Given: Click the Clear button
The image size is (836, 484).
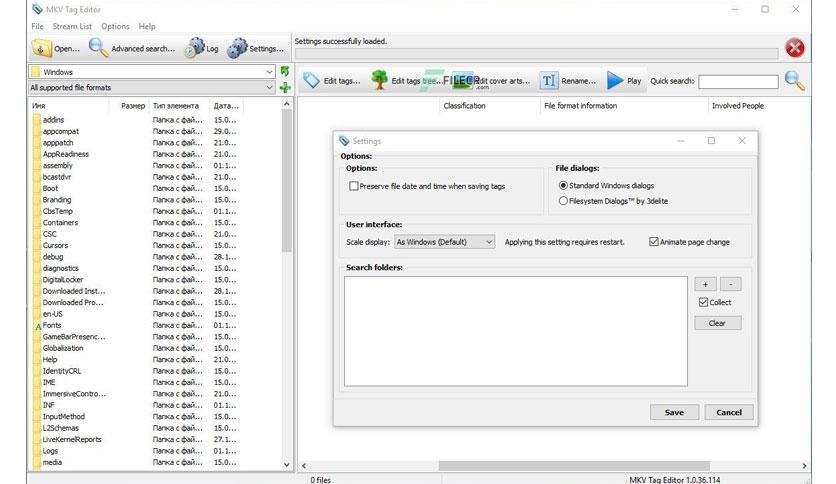Looking at the screenshot, I should [x=718, y=323].
